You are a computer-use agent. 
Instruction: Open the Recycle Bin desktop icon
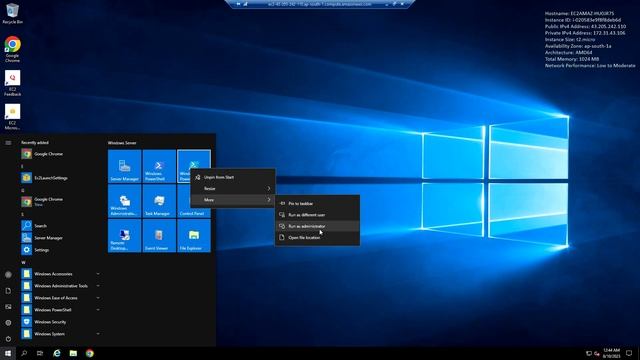pos(12,13)
